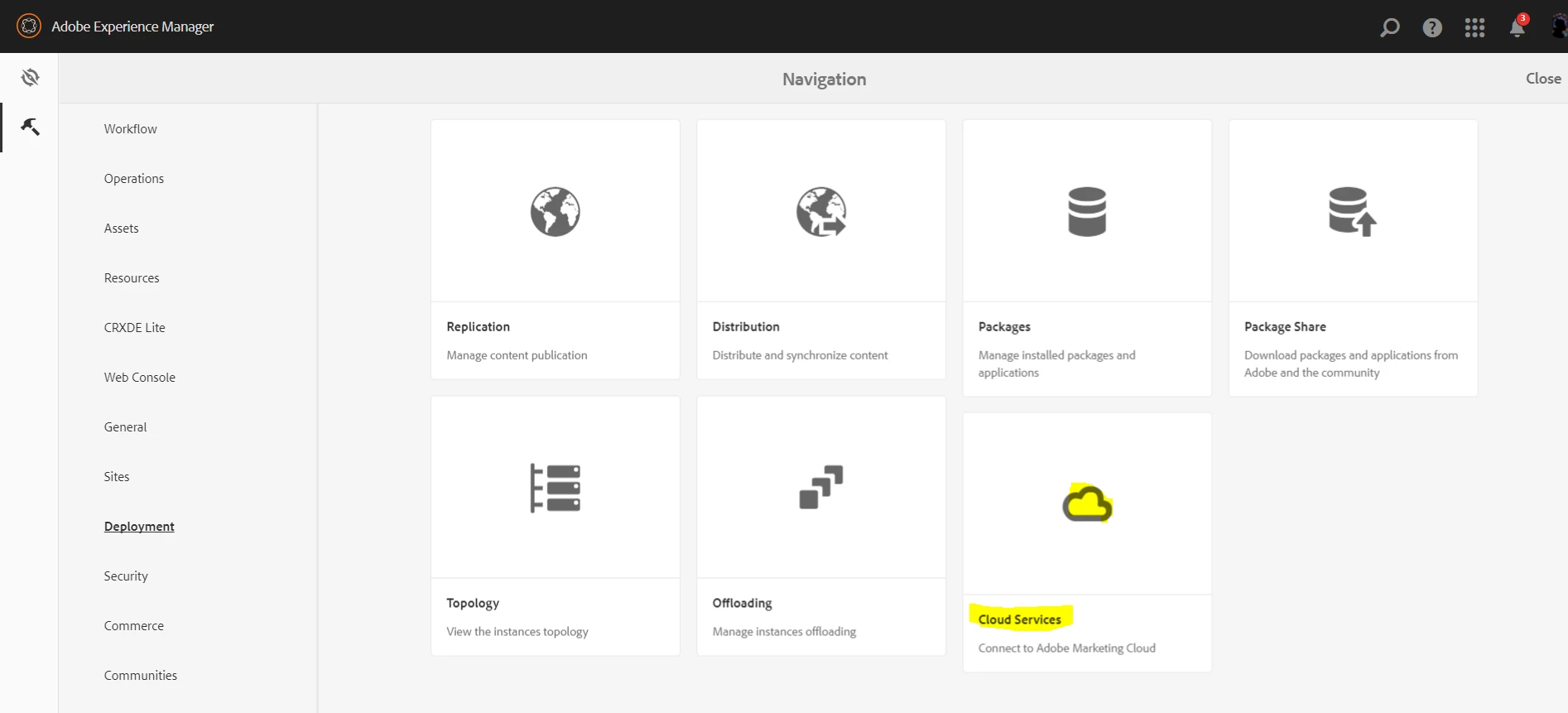
Task: Click 'Manage content publication' description
Action: pos(517,354)
